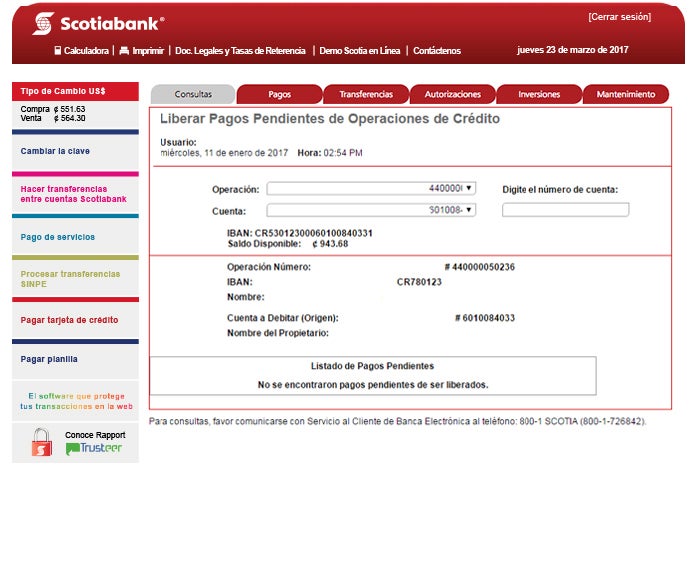
Task: Expand the Cuenta dropdown
Action: coord(371,210)
